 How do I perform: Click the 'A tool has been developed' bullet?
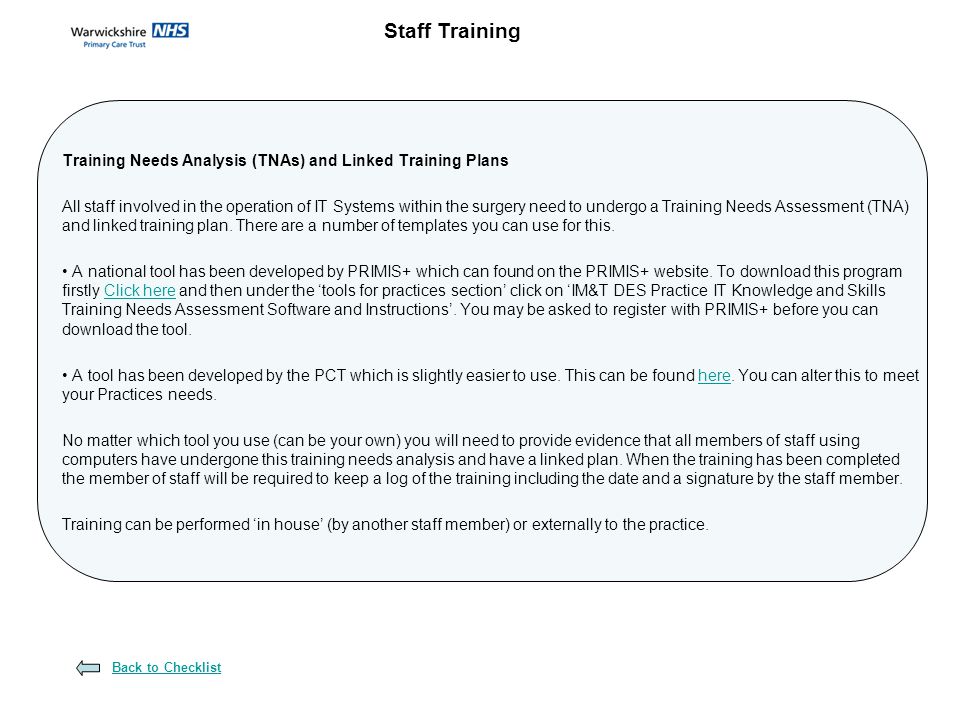pos(490,384)
